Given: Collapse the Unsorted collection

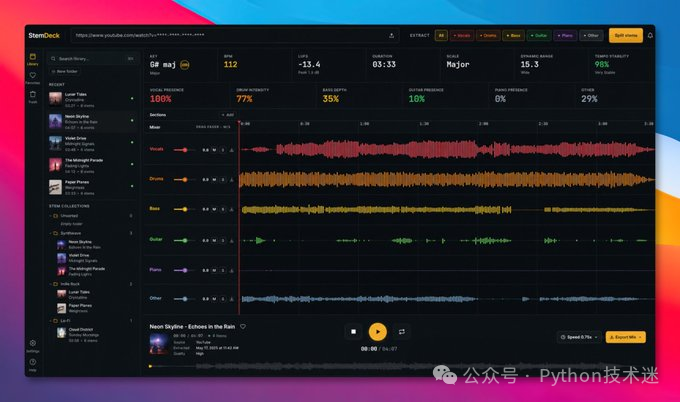Looking at the screenshot, I should (x=50, y=216).
